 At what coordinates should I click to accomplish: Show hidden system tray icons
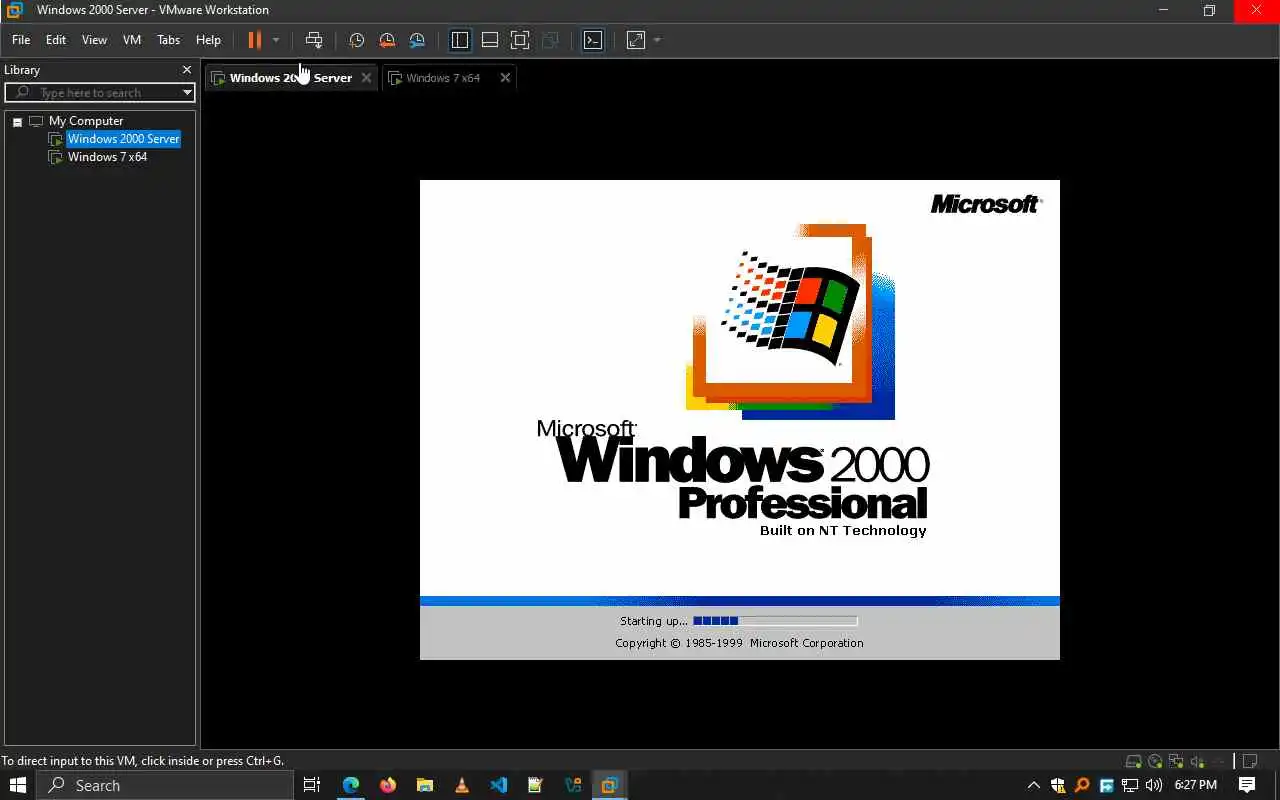point(1033,785)
